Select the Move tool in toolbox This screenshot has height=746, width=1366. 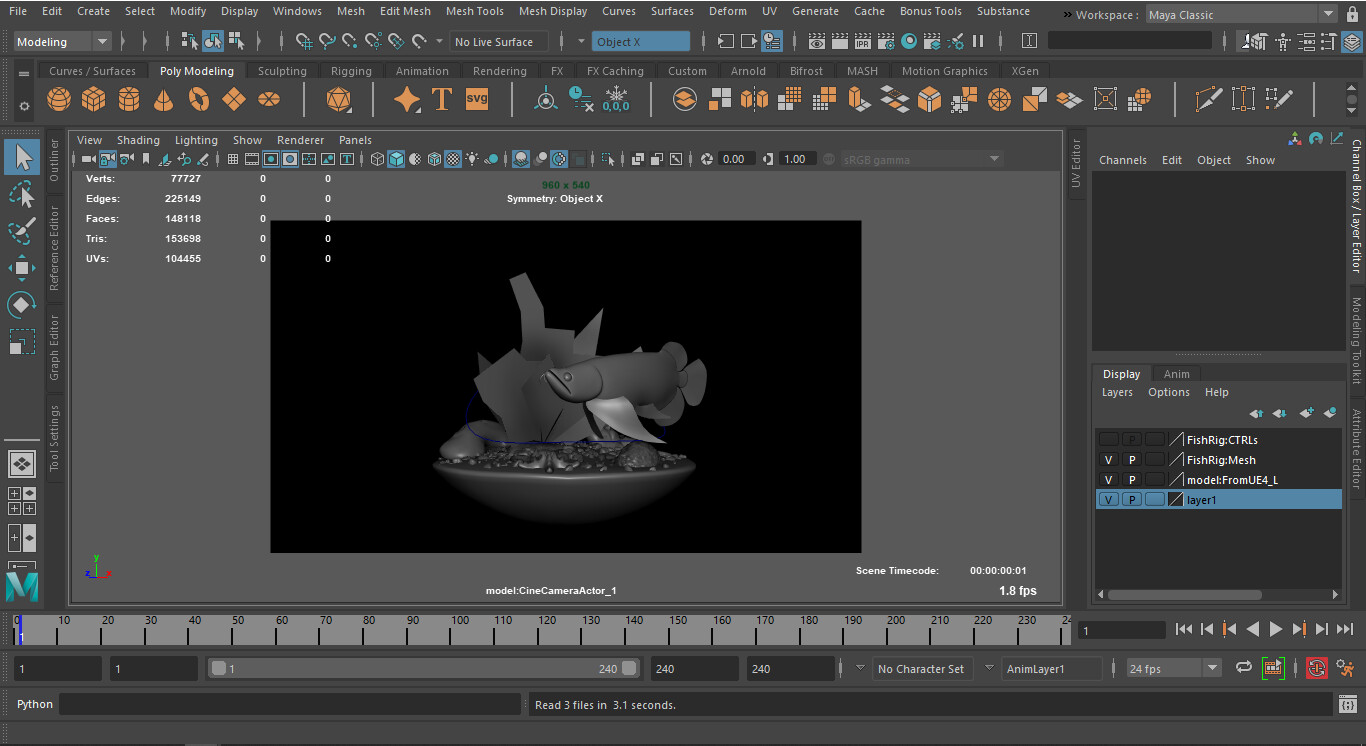tap(22, 267)
